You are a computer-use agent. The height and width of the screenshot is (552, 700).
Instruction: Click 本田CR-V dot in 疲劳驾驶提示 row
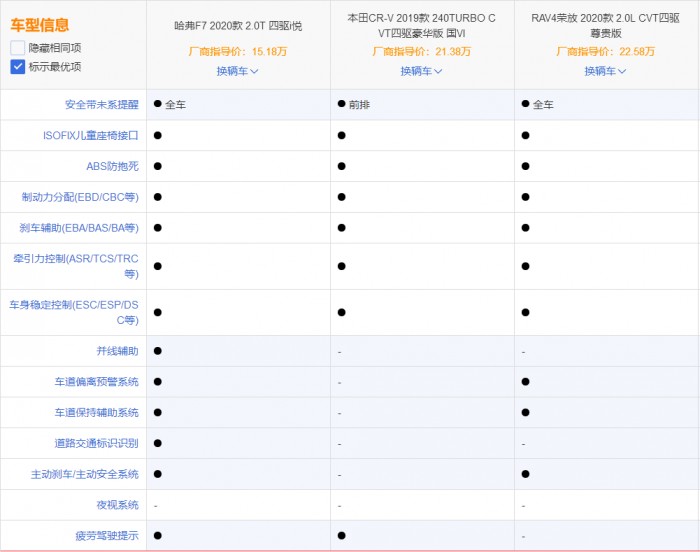[x=342, y=535]
